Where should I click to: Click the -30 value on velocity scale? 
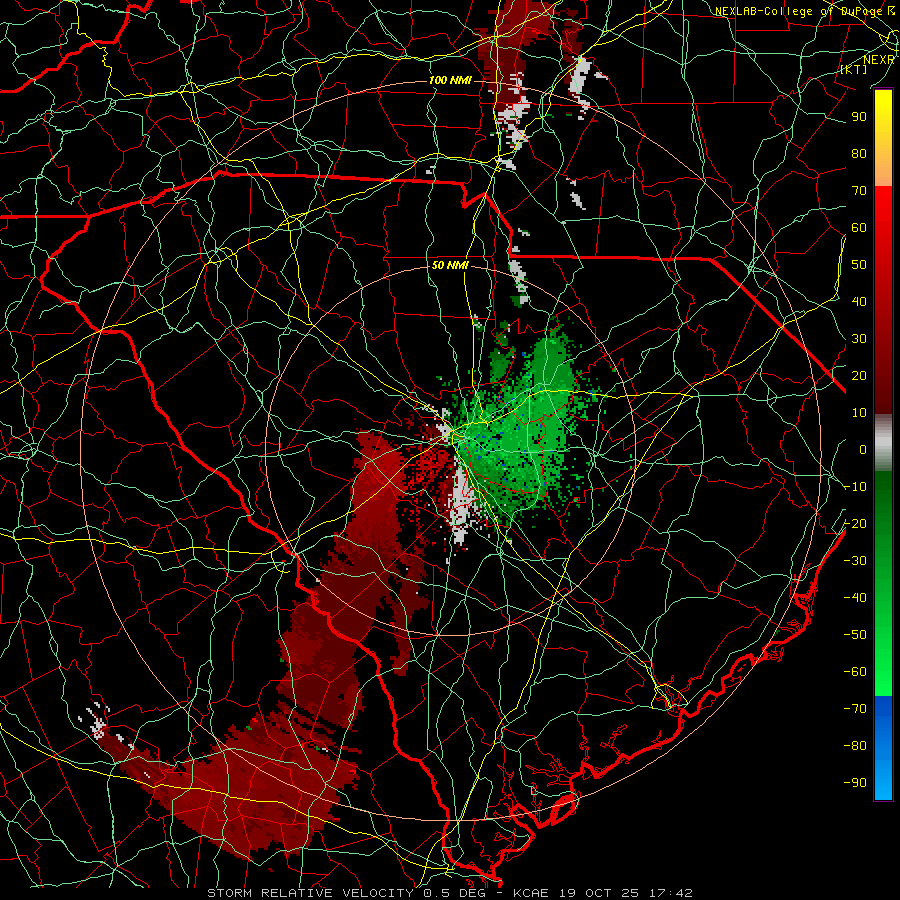coord(855,561)
